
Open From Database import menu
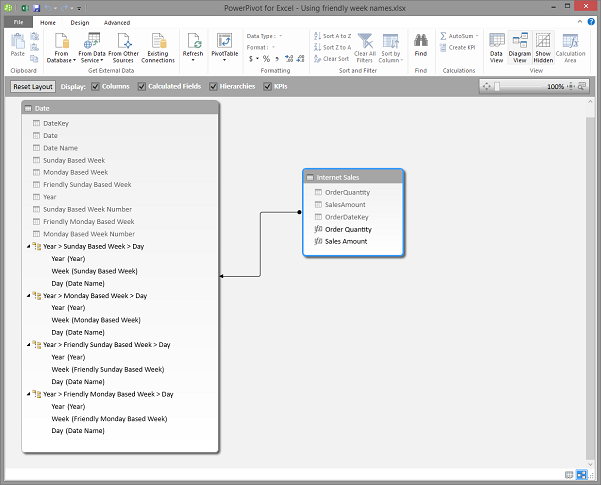point(61,48)
